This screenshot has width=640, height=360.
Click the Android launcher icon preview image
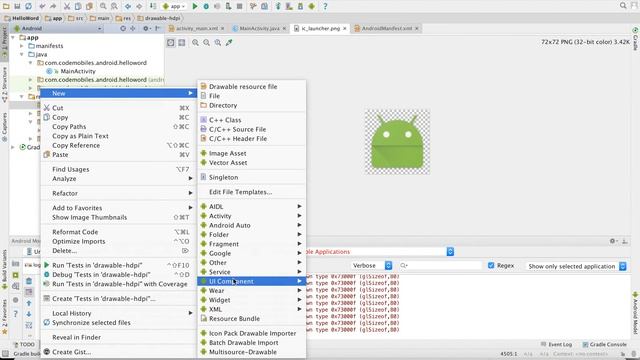tap(397, 142)
